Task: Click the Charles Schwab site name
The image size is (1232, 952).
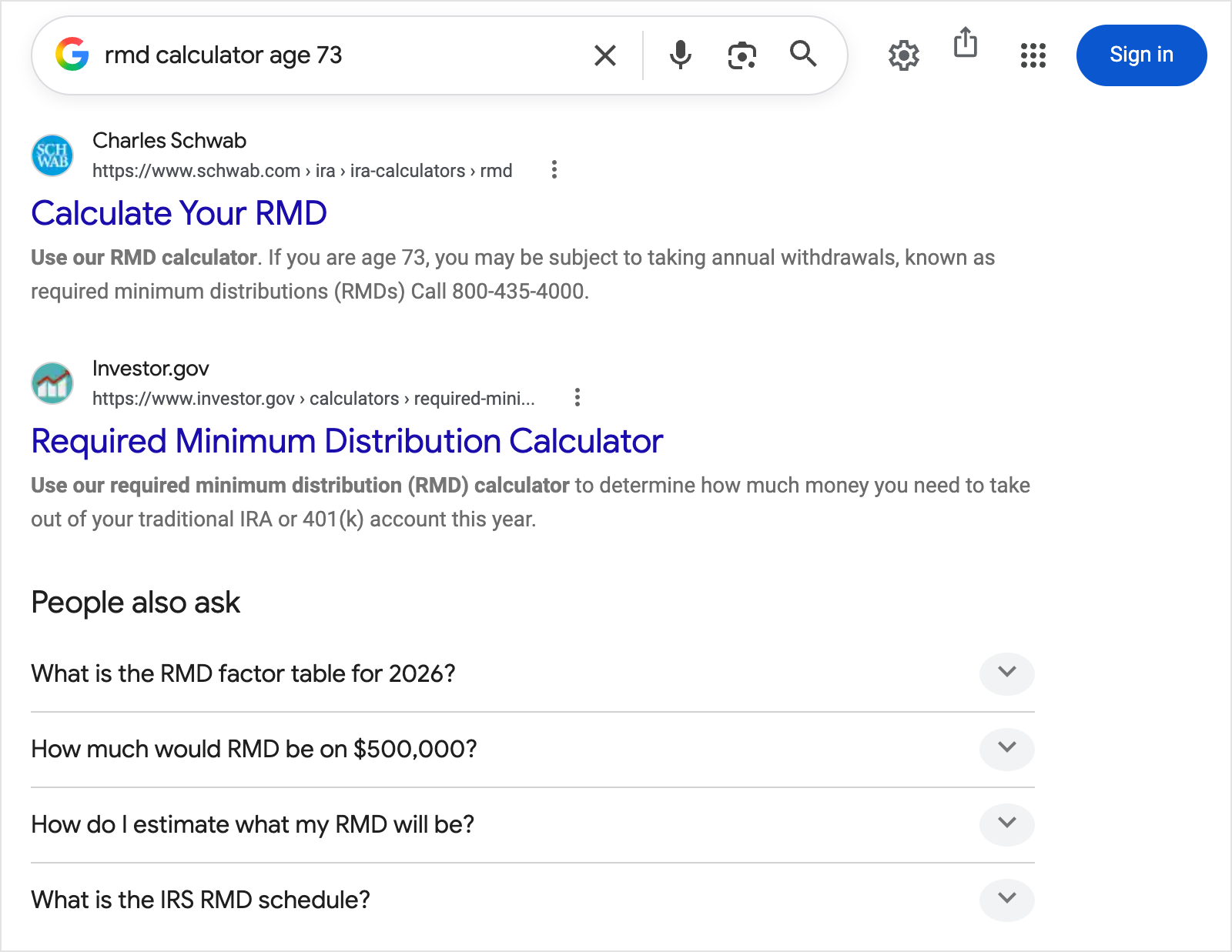Action: point(169,140)
